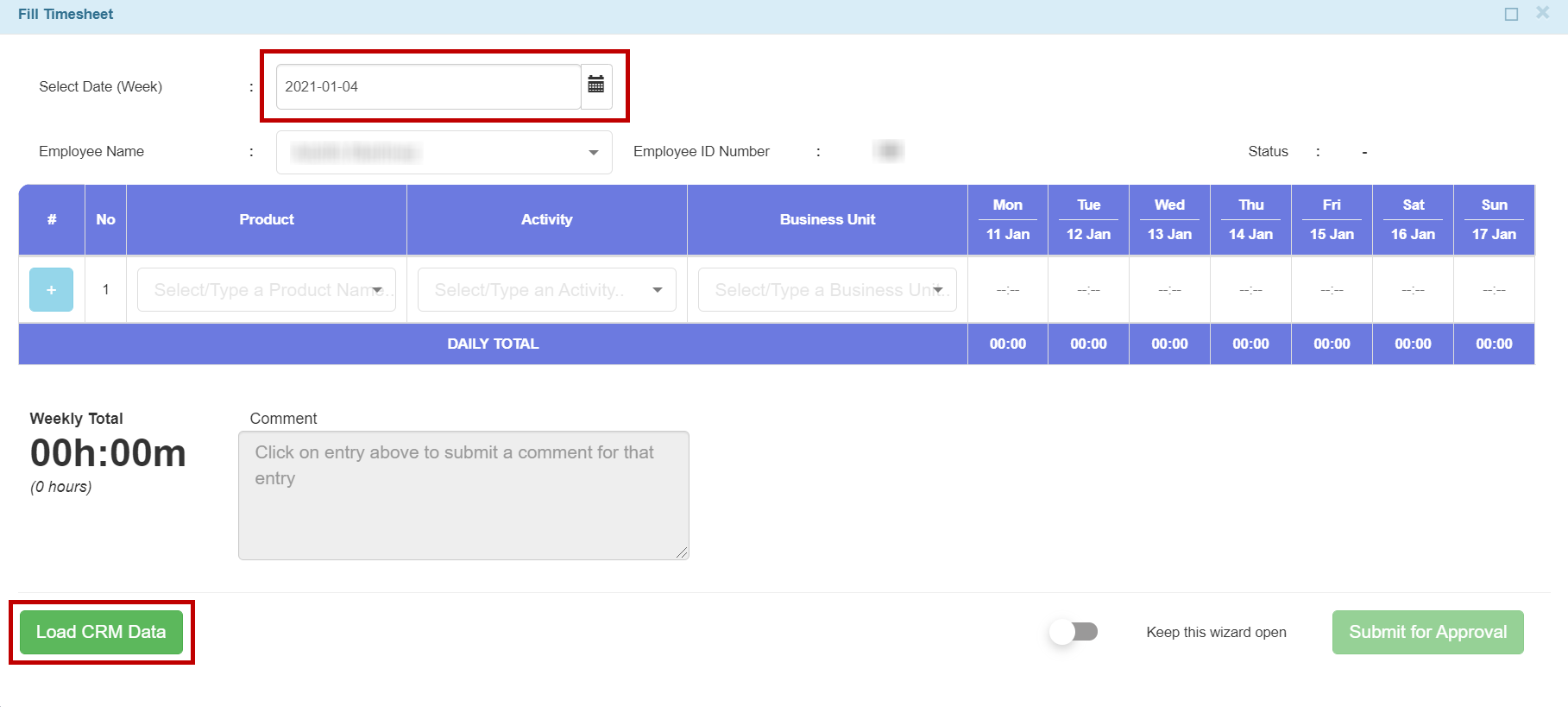
Task: Click the Fri 15 Jan time cell
Action: [x=1332, y=290]
